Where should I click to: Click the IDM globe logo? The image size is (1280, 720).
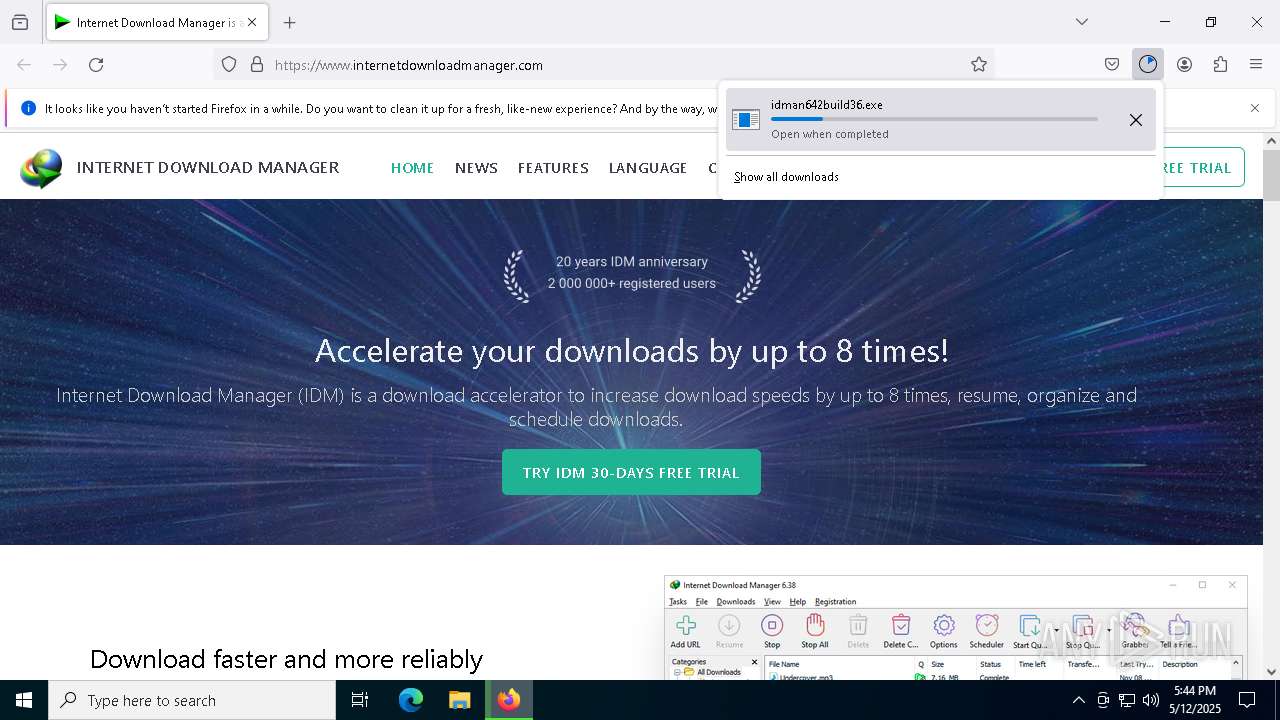click(41, 168)
